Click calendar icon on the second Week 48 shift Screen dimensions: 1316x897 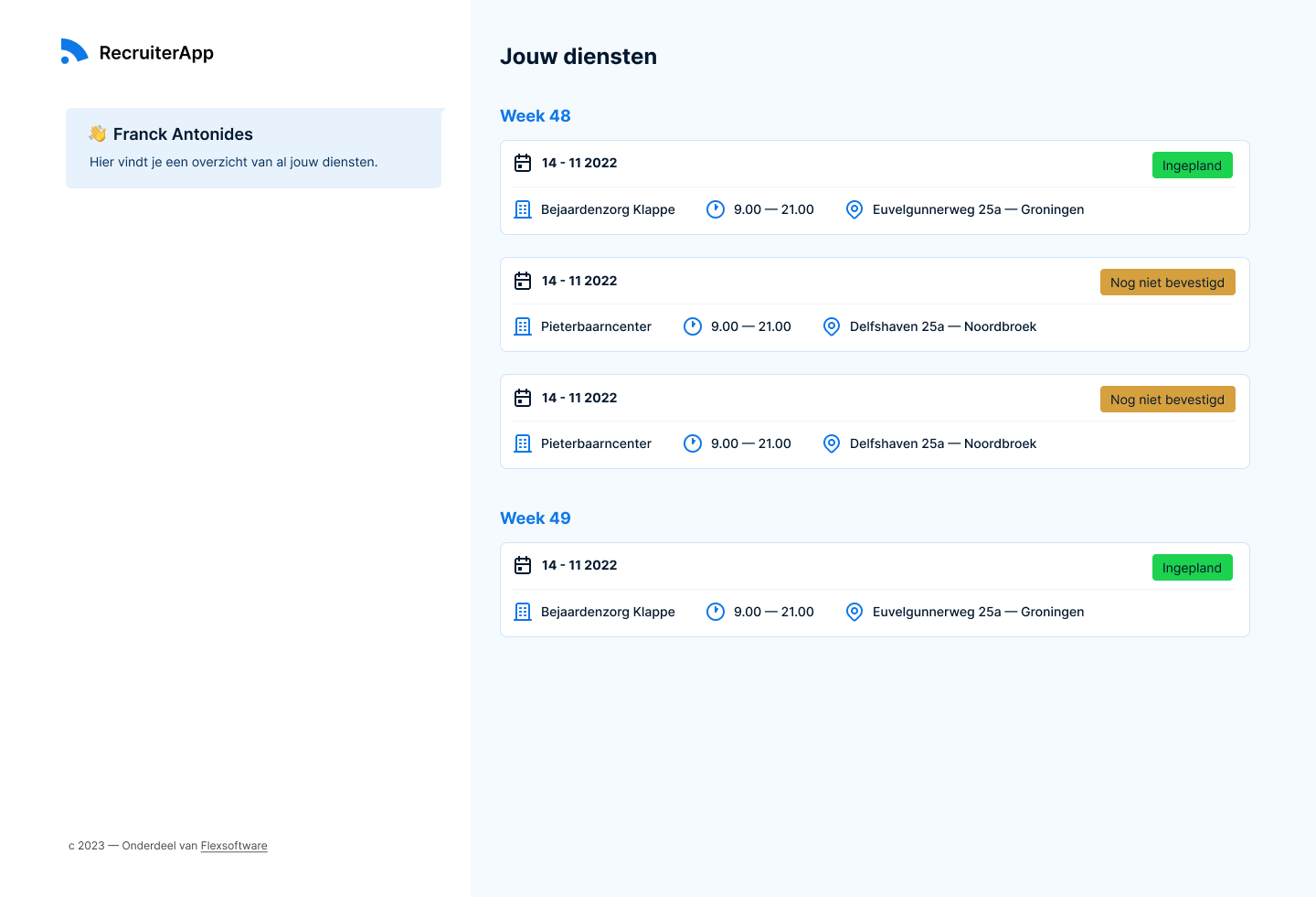pos(523,281)
